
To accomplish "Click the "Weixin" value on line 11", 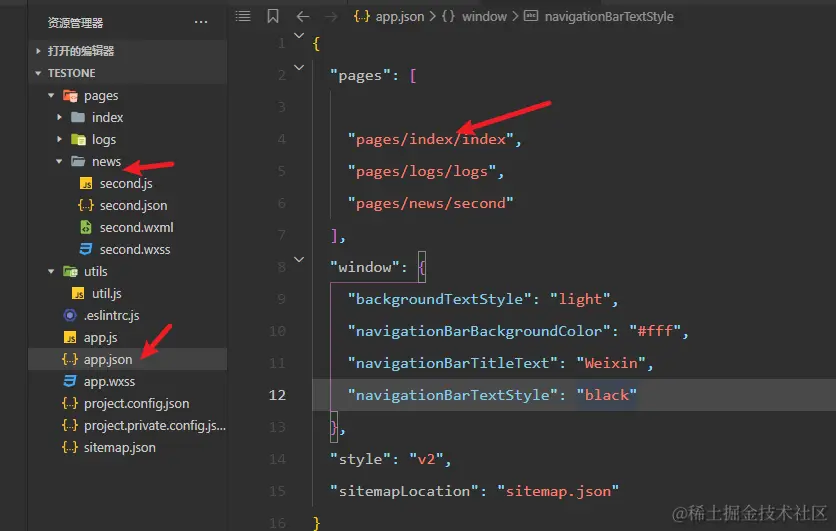I will [611, 363].
